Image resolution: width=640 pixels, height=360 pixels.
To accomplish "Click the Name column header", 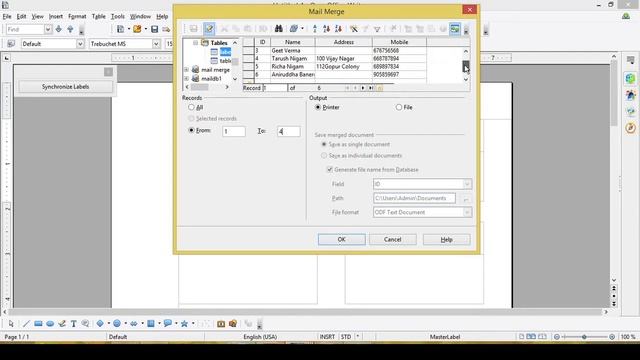I will 293,42.
